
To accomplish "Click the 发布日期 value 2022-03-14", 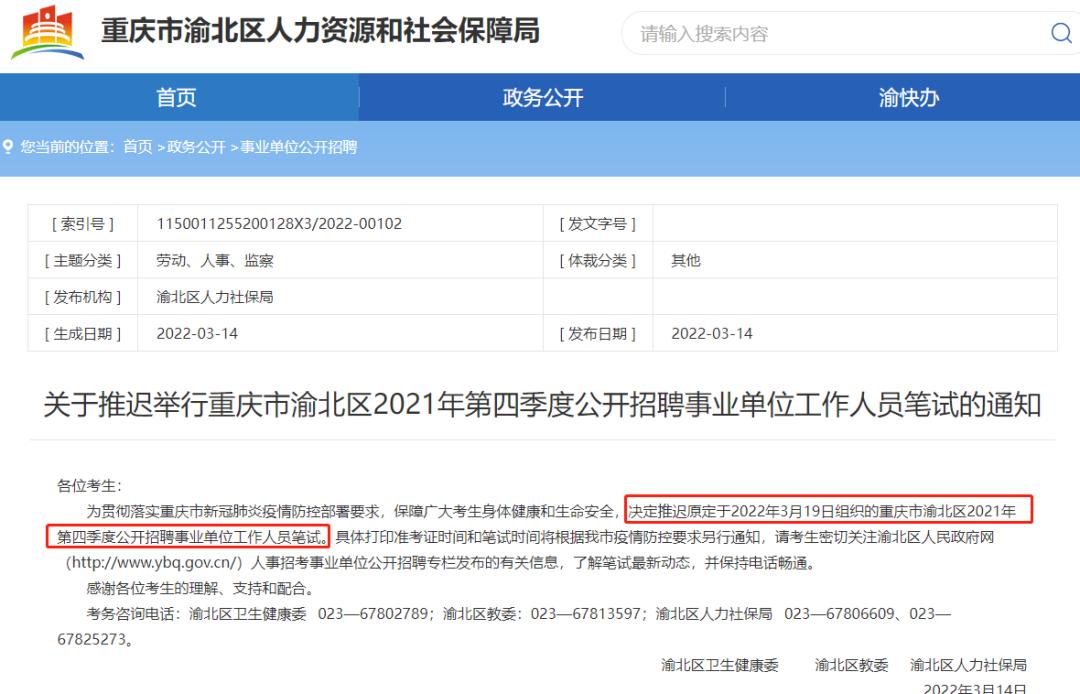I will [x=712, y=333].
